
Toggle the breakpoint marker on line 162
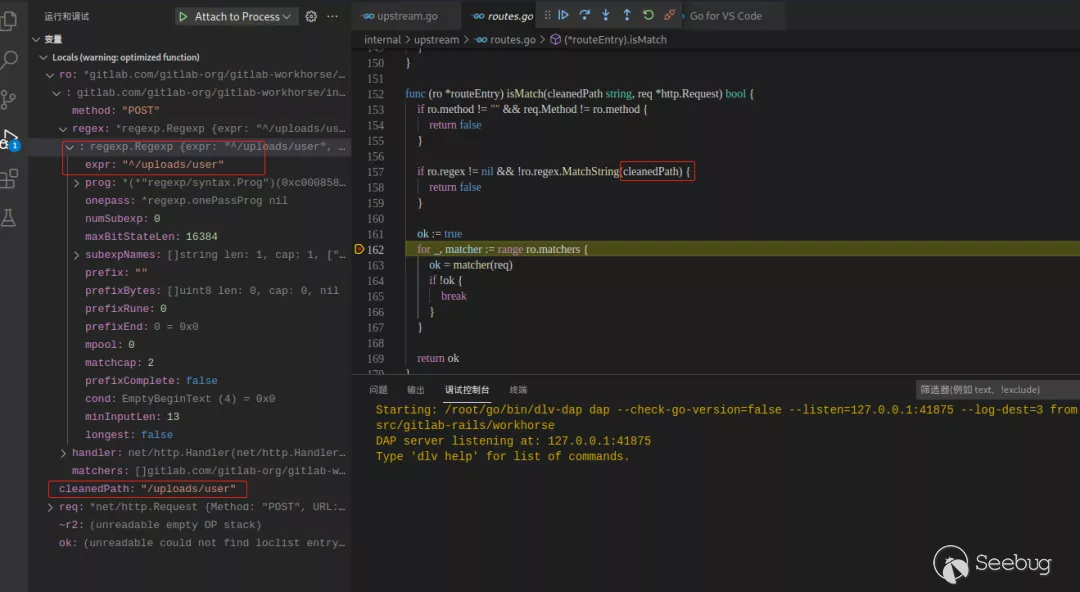coord(360,249)
